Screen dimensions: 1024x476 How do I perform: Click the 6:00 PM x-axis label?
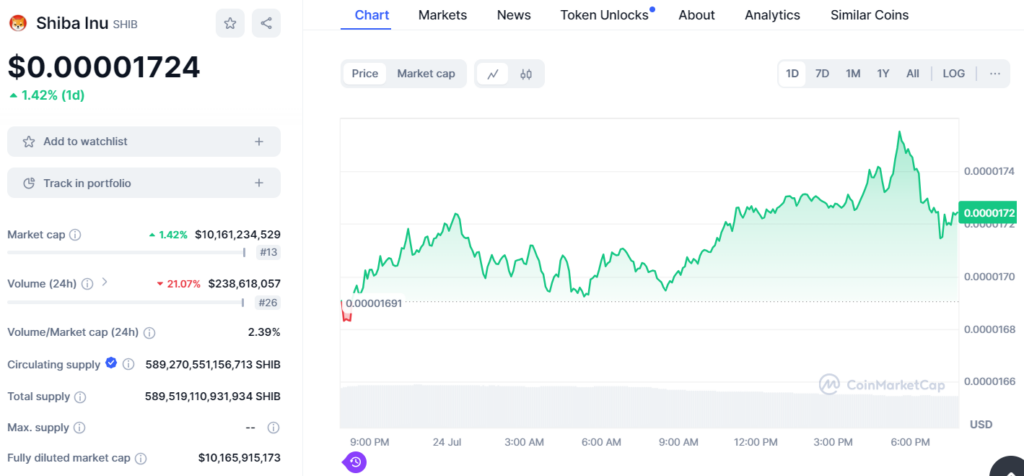click(x=910, y=442)
